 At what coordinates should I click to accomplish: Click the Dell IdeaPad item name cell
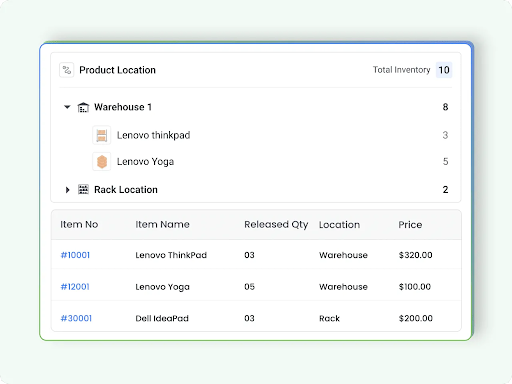pyautogui.click(x=162, y=318)
